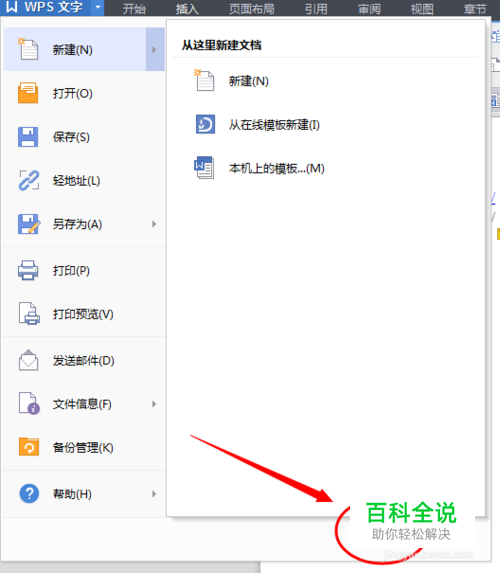
Task: Expand the 帮助(H) submenu arrow
Action: (154, 494)
